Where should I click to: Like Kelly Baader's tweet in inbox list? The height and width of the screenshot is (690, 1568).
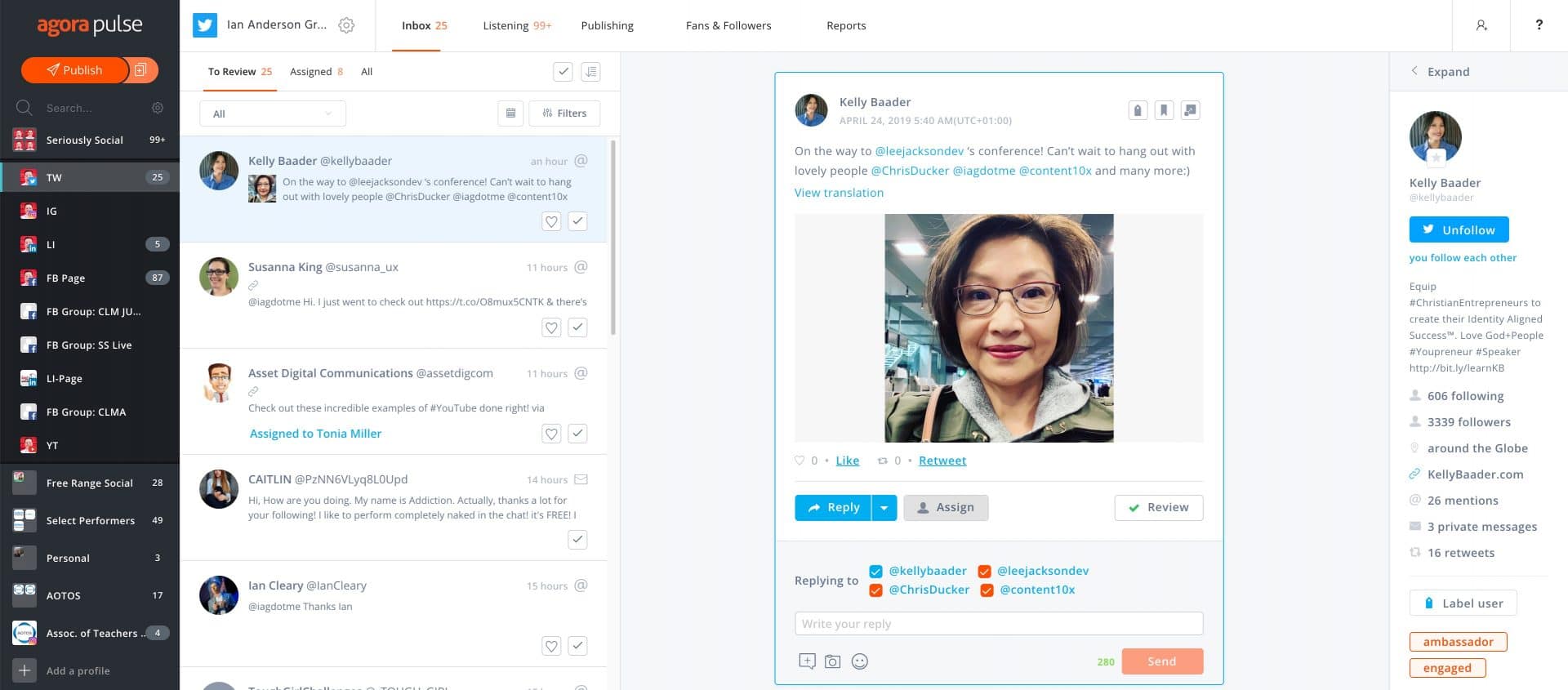coord(551,221)
